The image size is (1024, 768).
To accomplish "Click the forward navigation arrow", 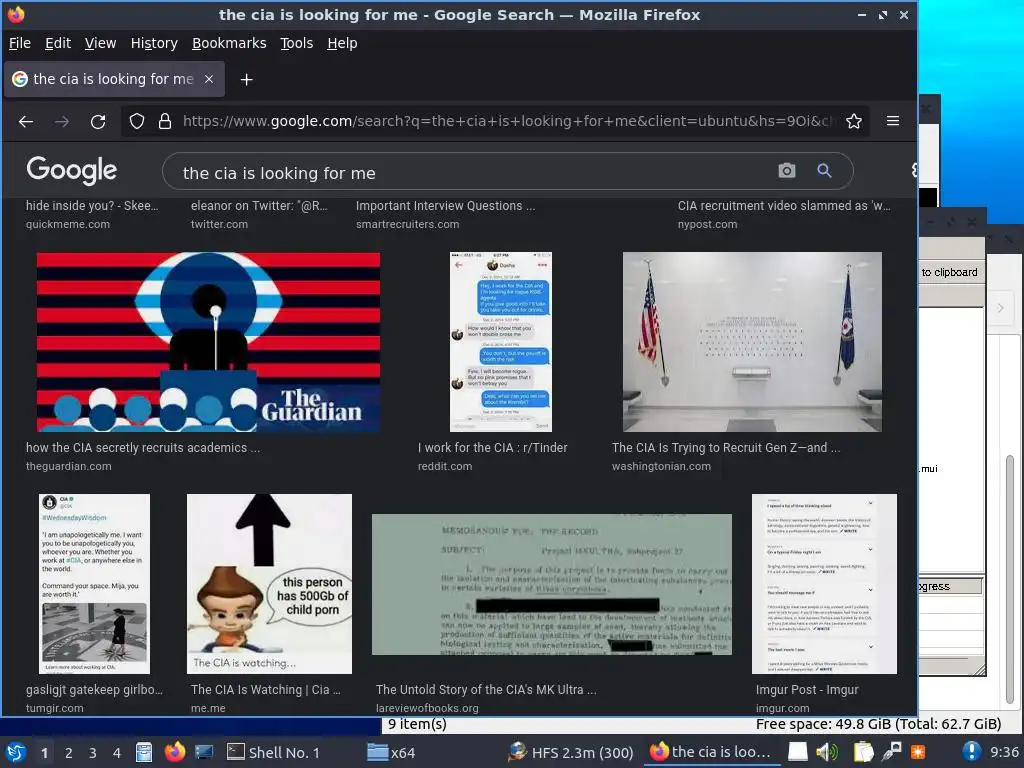I will [62, 121].
